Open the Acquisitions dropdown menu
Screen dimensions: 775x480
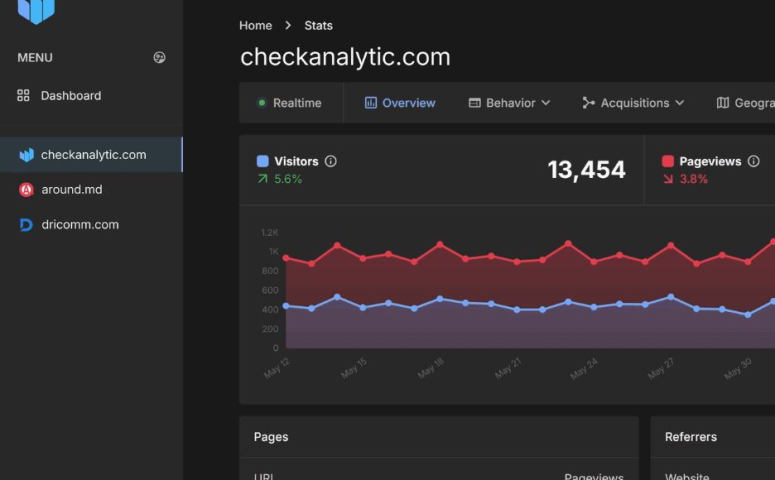tap(633, 103)
